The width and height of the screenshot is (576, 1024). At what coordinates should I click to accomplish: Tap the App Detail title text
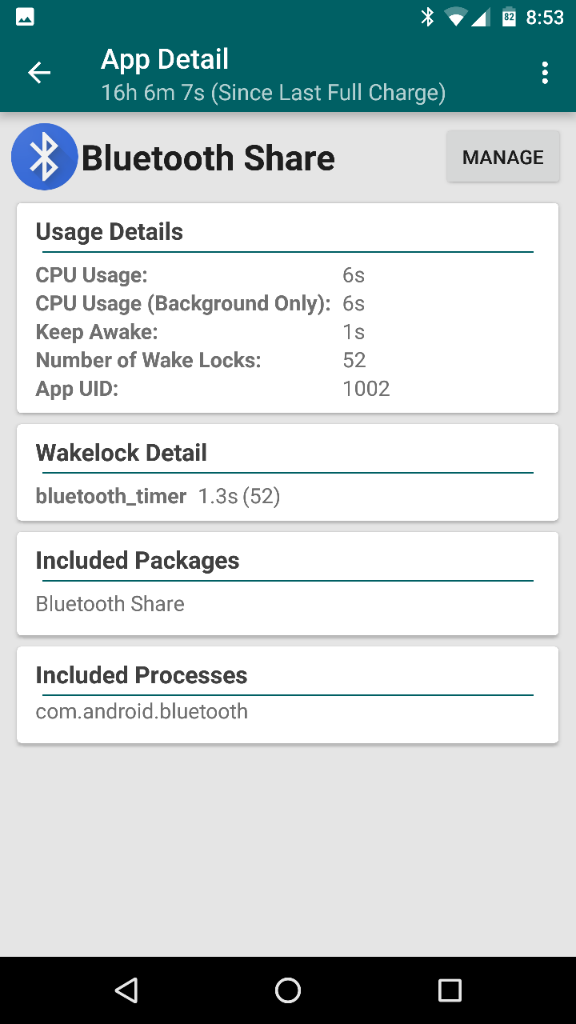coord(165,60)
